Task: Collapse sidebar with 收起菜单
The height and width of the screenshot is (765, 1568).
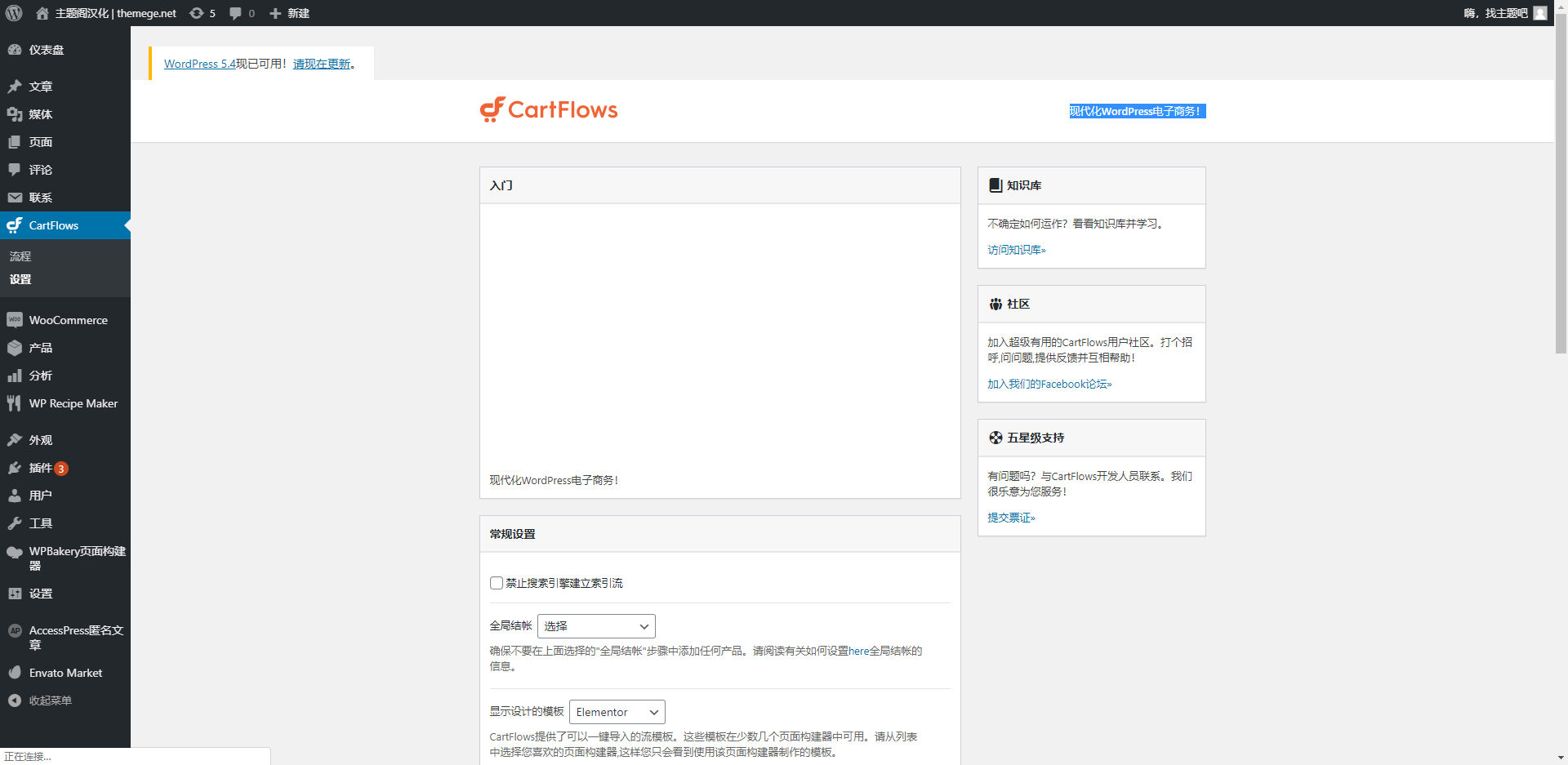Action: 65,701
